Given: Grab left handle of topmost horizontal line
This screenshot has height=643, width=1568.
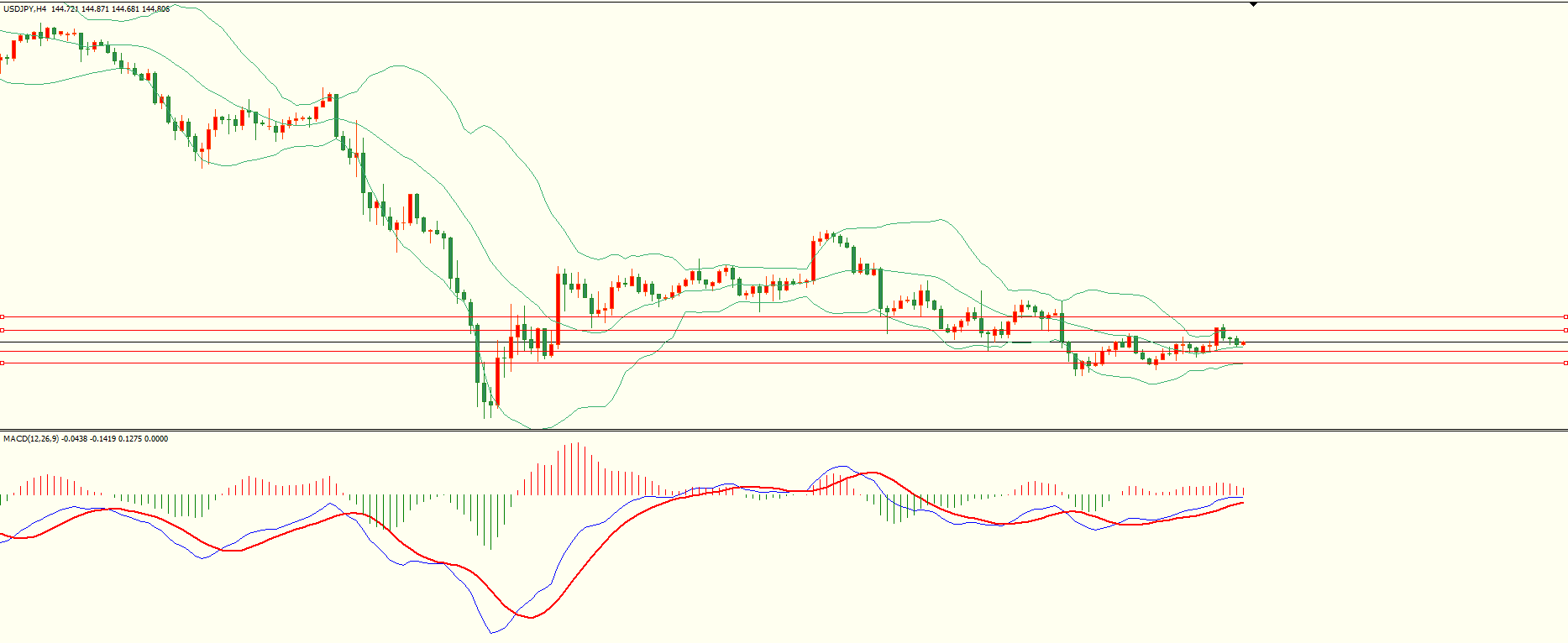Looking at the screenshot, I should pos(3,316).
